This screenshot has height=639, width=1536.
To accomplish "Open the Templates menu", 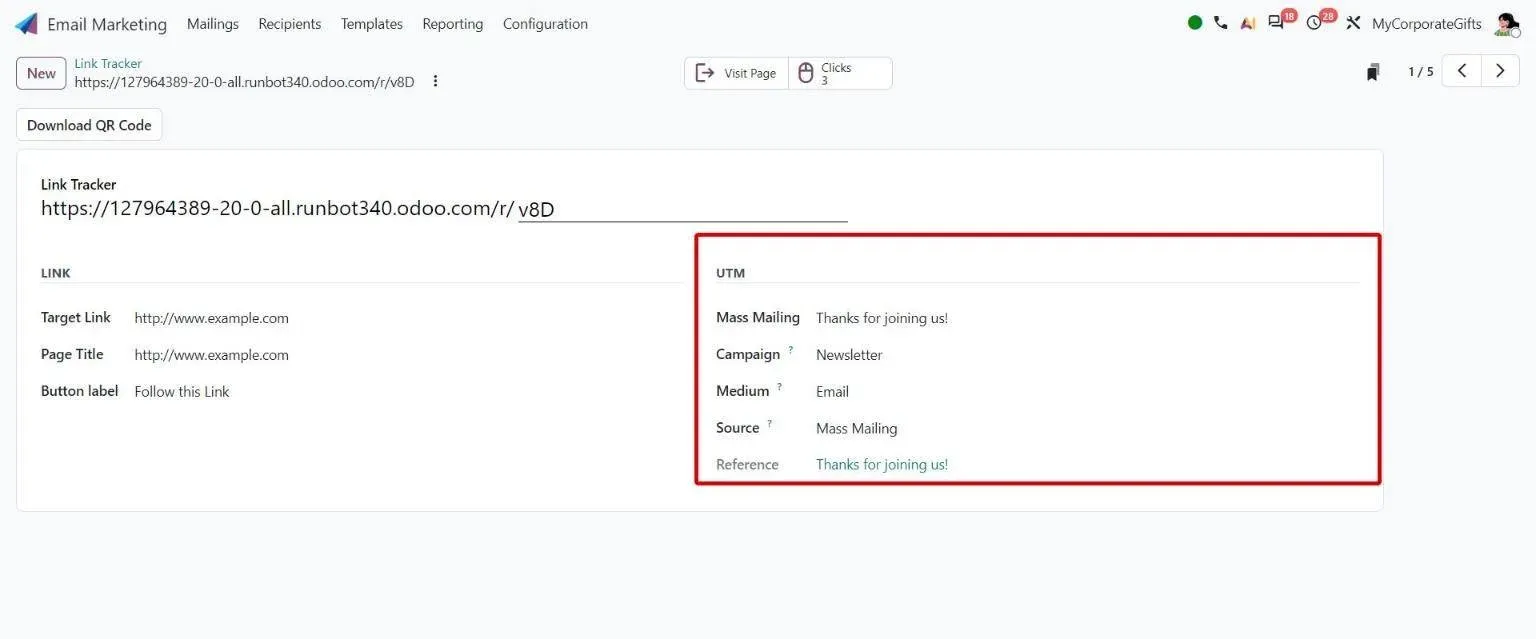I will 372,24.
